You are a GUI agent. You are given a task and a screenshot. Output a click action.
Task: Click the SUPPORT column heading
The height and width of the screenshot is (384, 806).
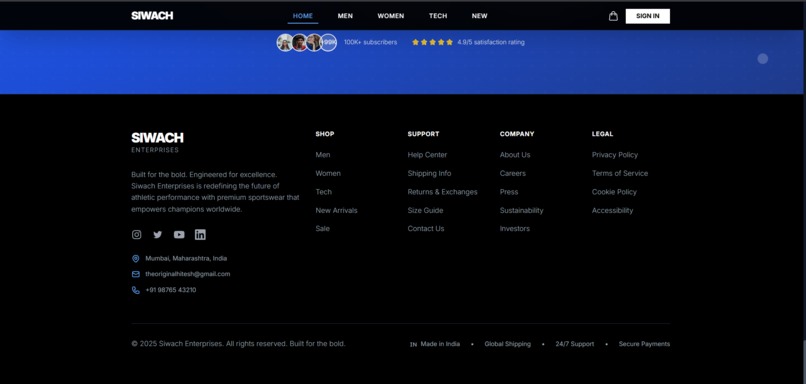click(424, 134)
